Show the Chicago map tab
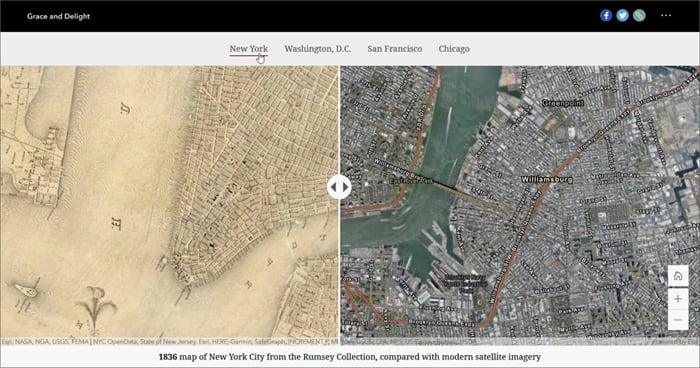Screen dimensions: 700x368 pyautogui.click(x=454, y=49)
